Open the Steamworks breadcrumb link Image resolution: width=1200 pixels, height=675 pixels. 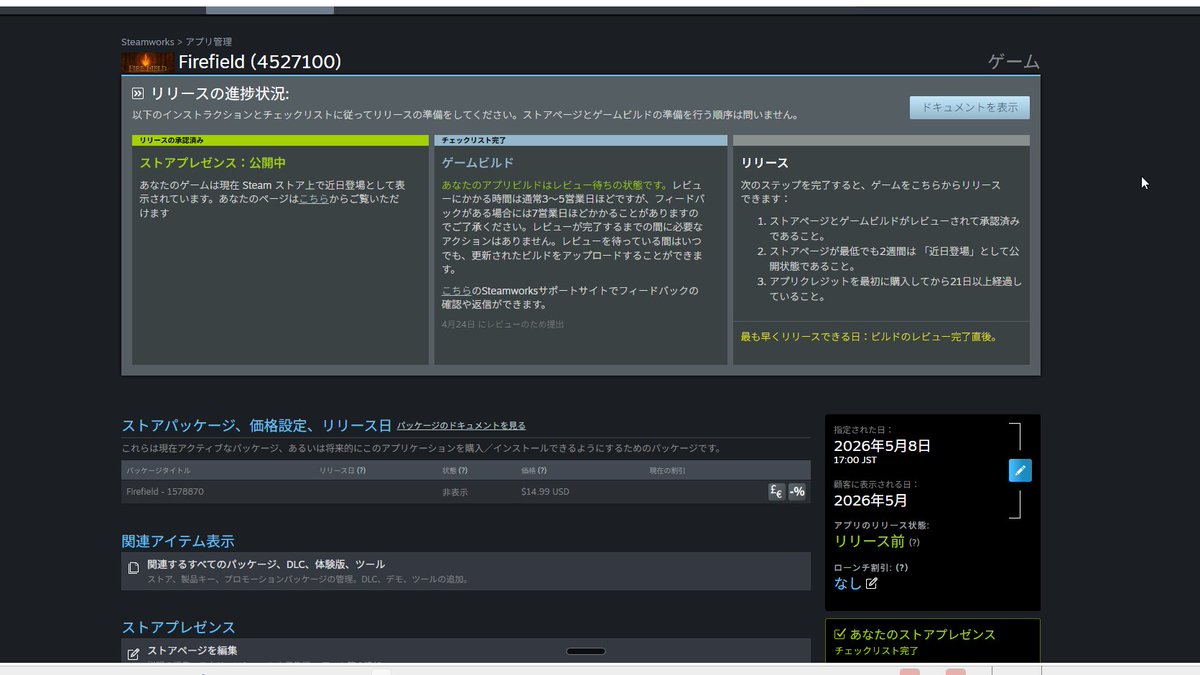coord(147,42)
